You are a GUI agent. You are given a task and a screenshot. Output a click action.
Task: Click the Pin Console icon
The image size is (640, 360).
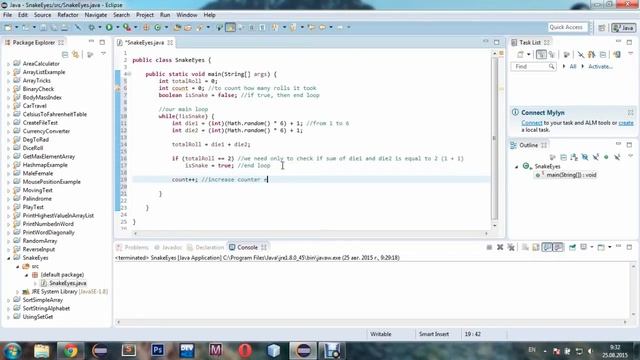[573, 247]
